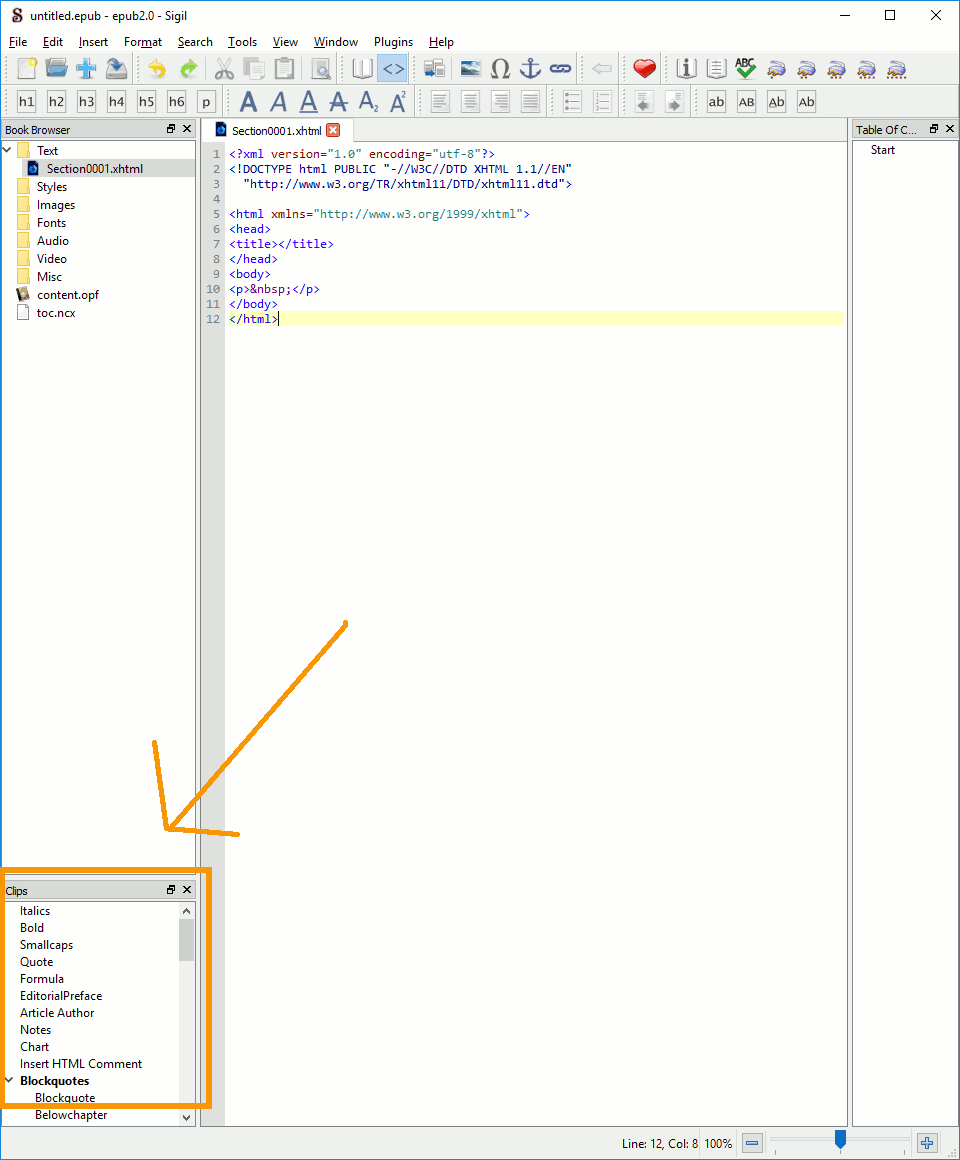960x1160 pixels.
Task: Run spellcheck with ABC checkmark icon
Action: tap(746, 69)
